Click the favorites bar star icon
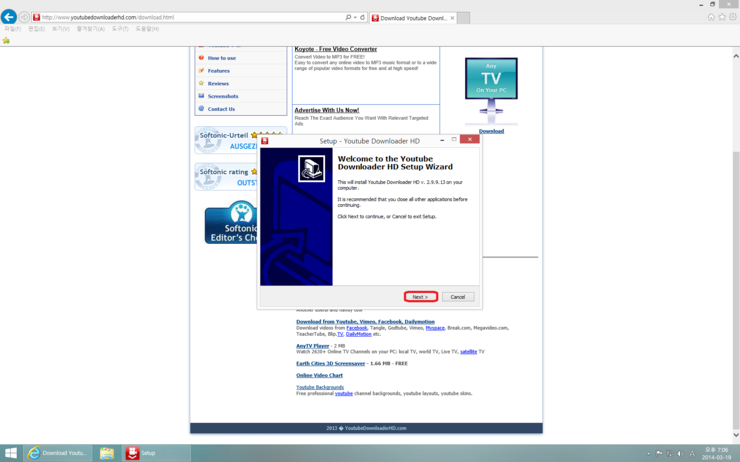740x462 pixels. coord(6,41)
